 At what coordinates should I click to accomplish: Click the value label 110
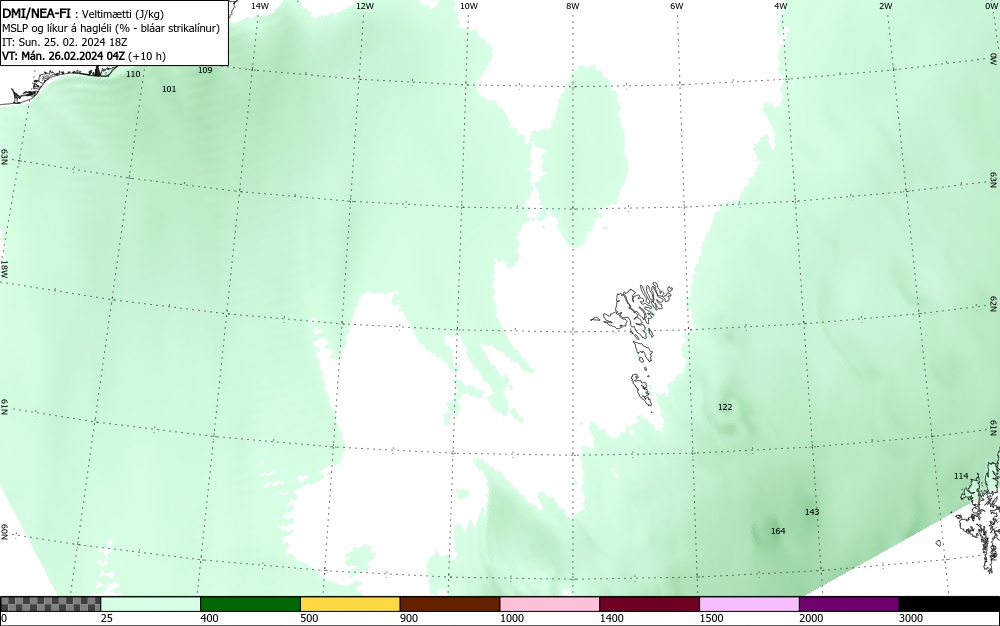click(133, 74)
